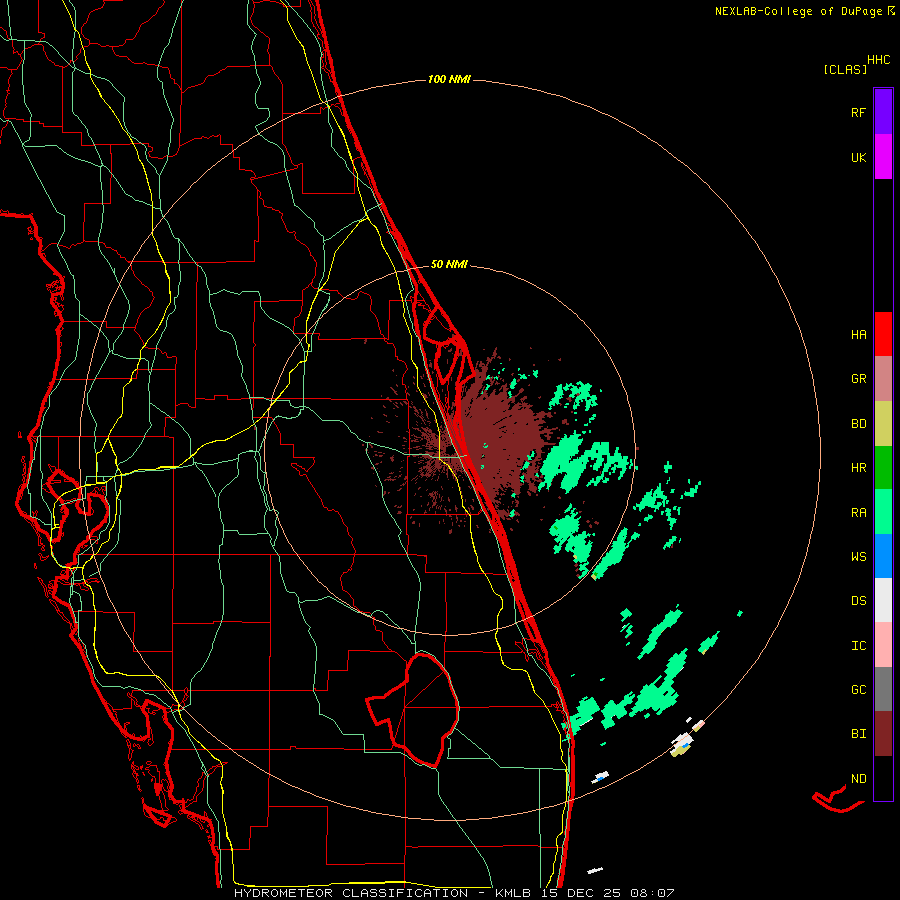Screen dimensions: 900x900
Task: Click the UK legend label
Action: tap(858, 157)
